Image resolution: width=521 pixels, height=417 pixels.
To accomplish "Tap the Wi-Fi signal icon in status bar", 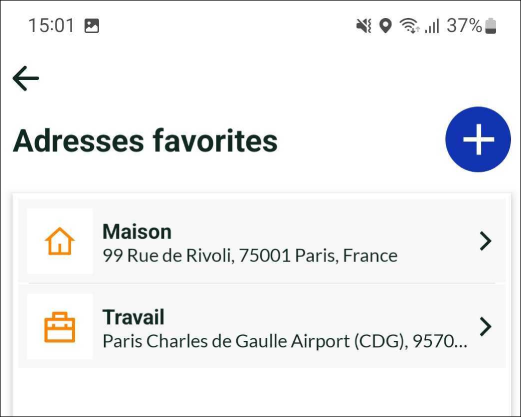I will pos(409,26).
